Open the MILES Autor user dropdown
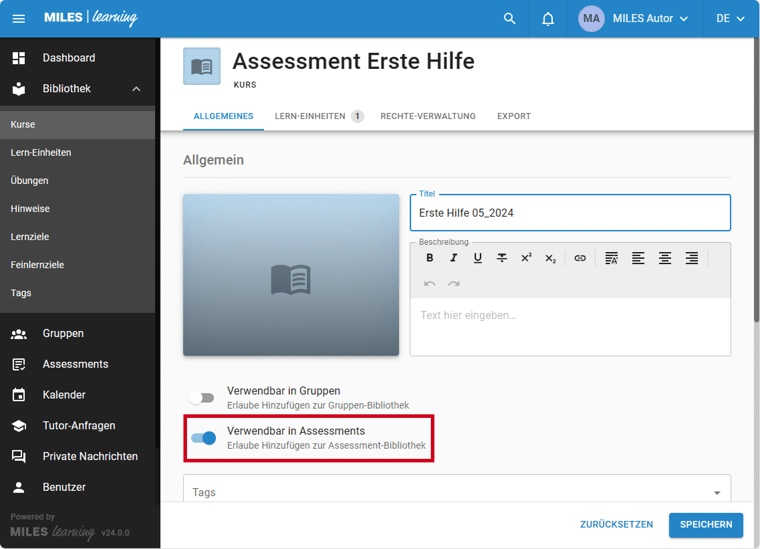Image resolution: width=760 pixels, height=549 pixels. [x=634, y=19]
